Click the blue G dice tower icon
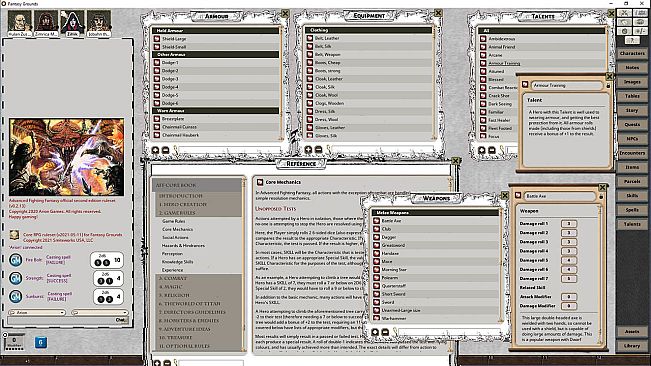The height and width of the screenshot is (366, 651). (41, 342)
